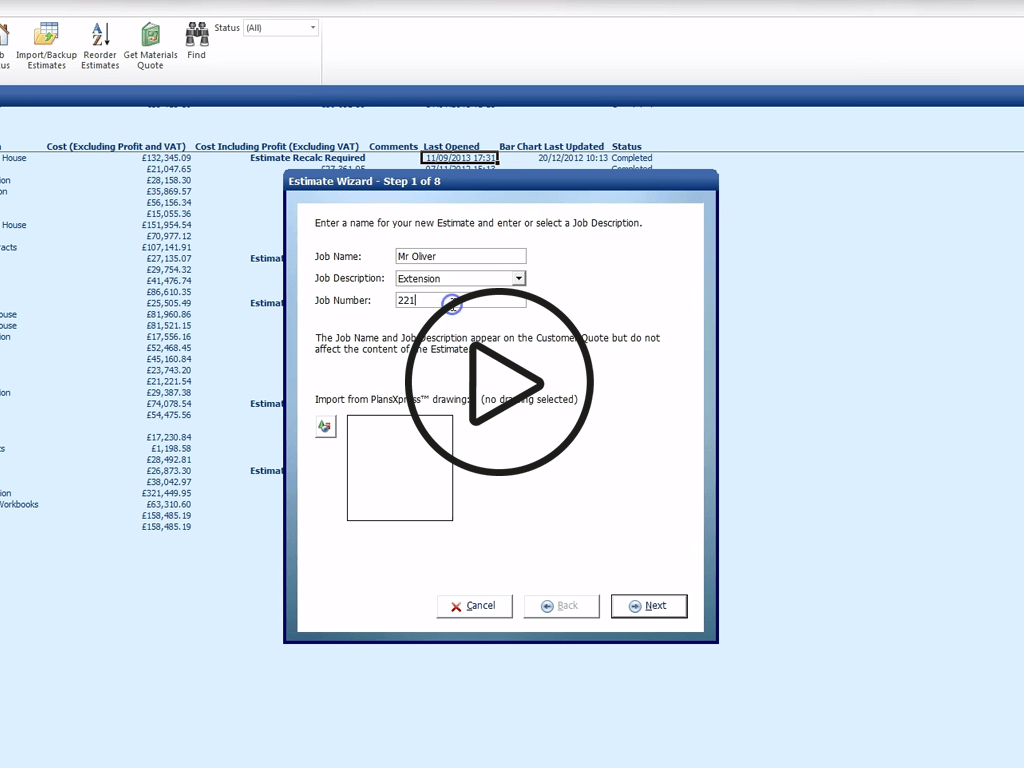Select the £70,977.12 cost cell
The image size is (1024, 768).
(x=168, y=236)
